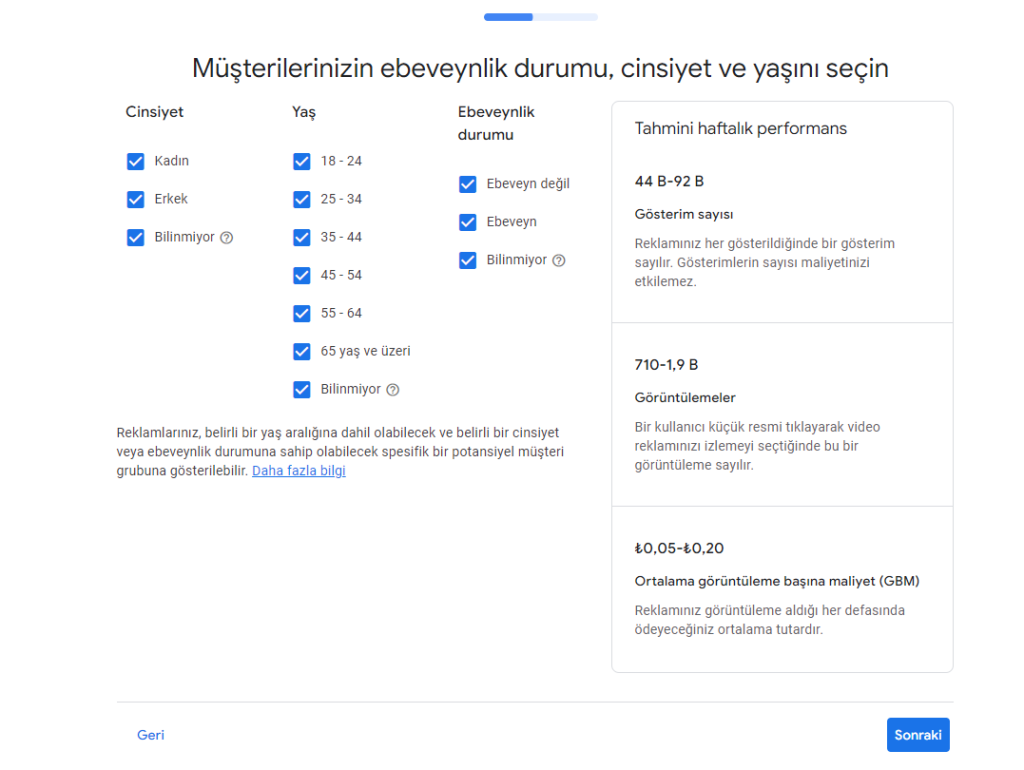Open help icon next to age Bilinmiyor

392,390
